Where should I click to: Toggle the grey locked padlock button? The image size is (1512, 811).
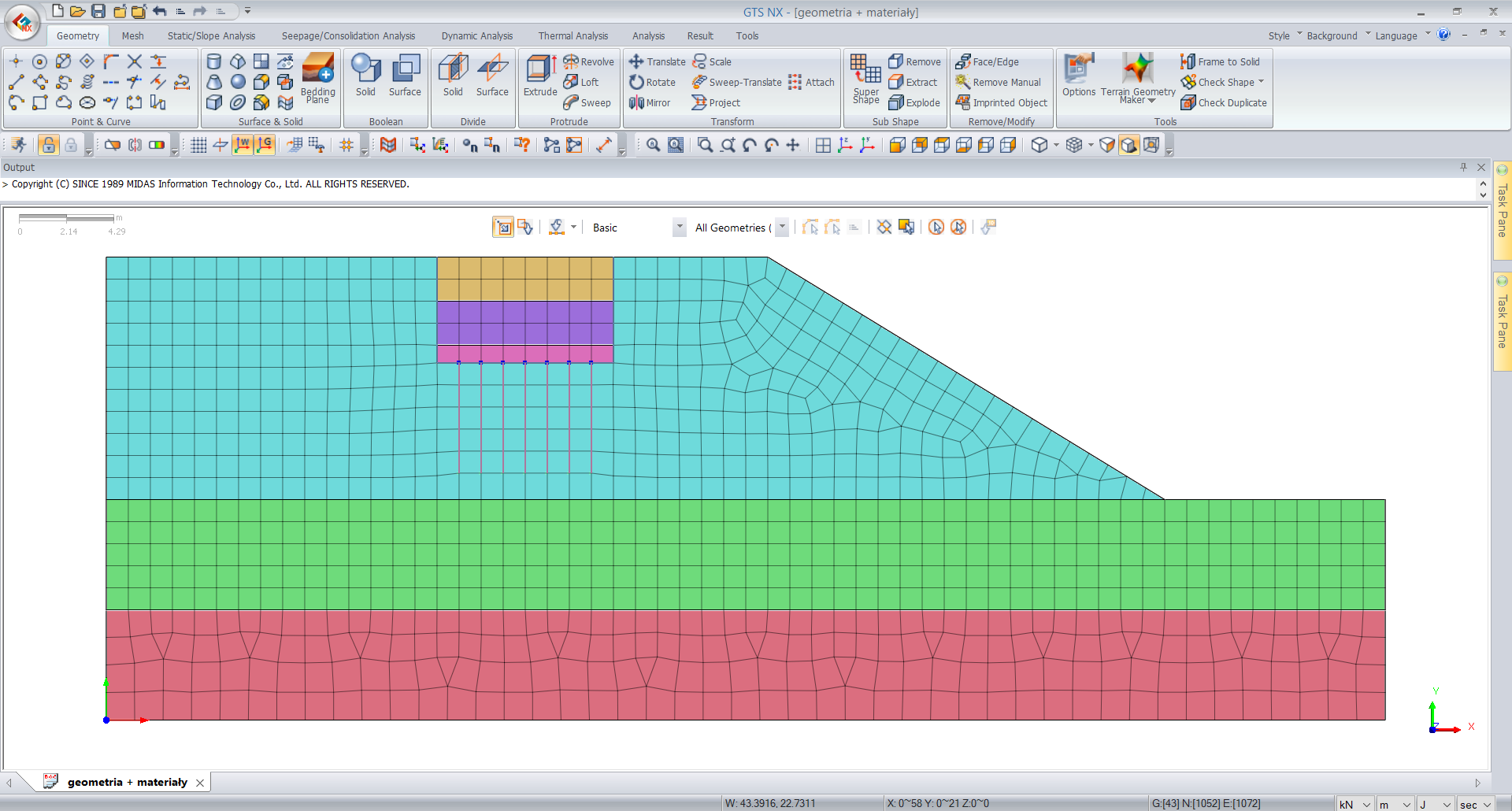71,145
